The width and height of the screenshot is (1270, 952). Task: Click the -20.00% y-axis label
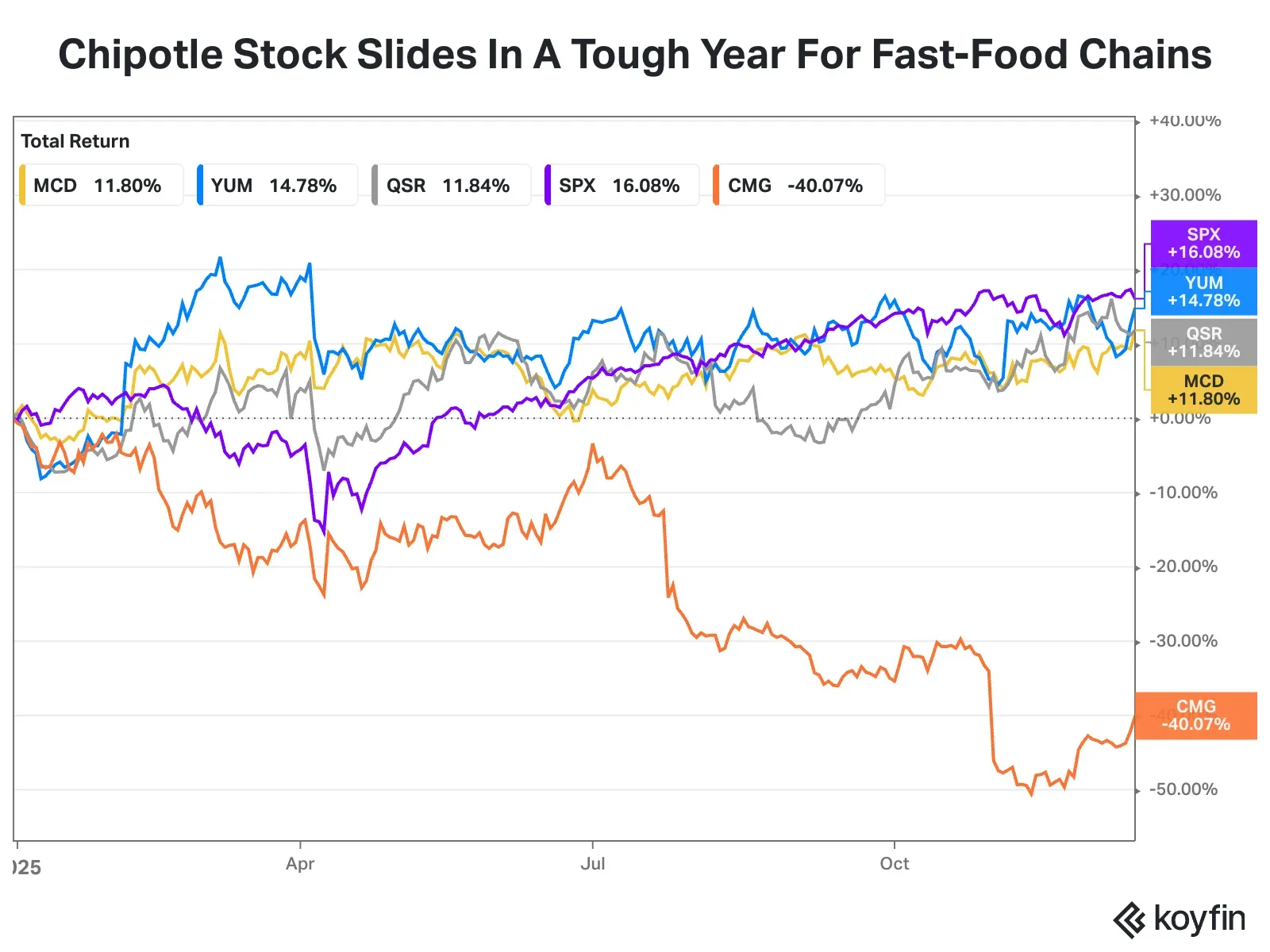tap(1183, 566)
